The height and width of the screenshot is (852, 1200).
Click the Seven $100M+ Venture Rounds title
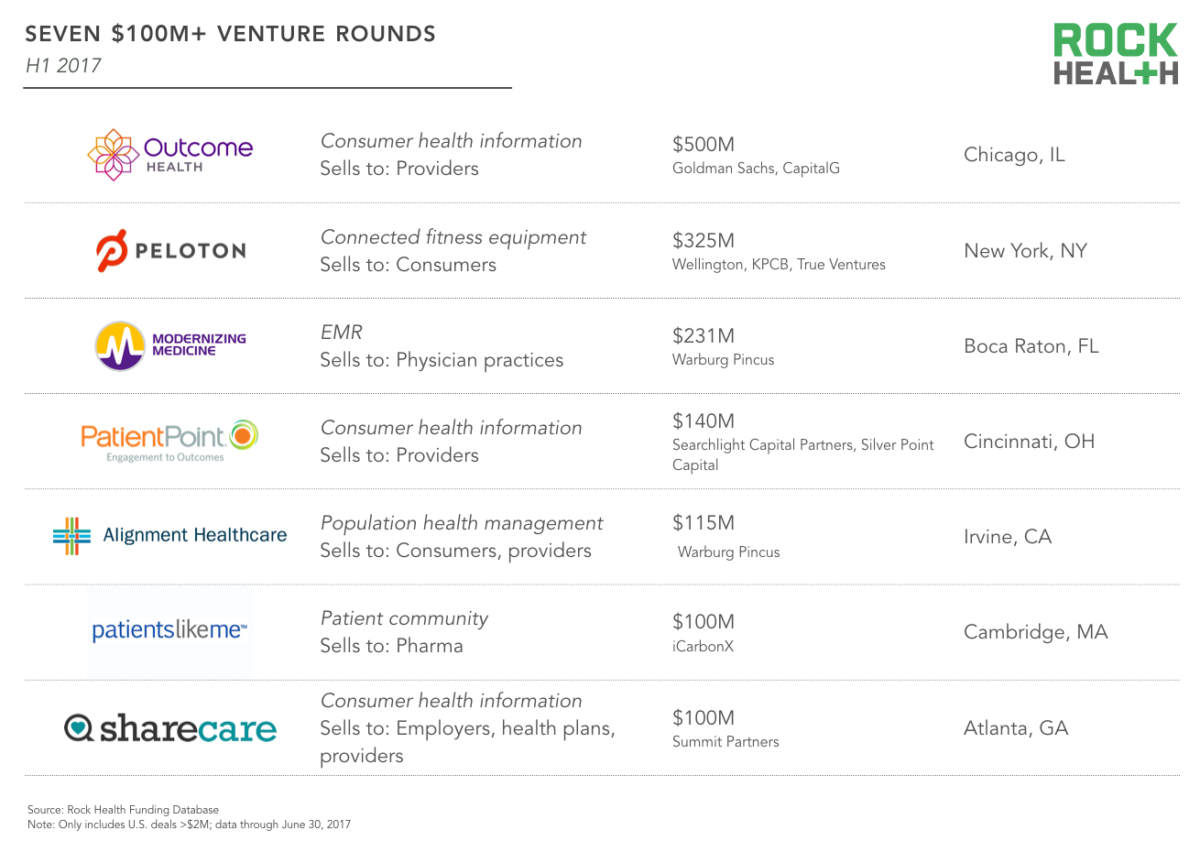(x=230, y=34)
